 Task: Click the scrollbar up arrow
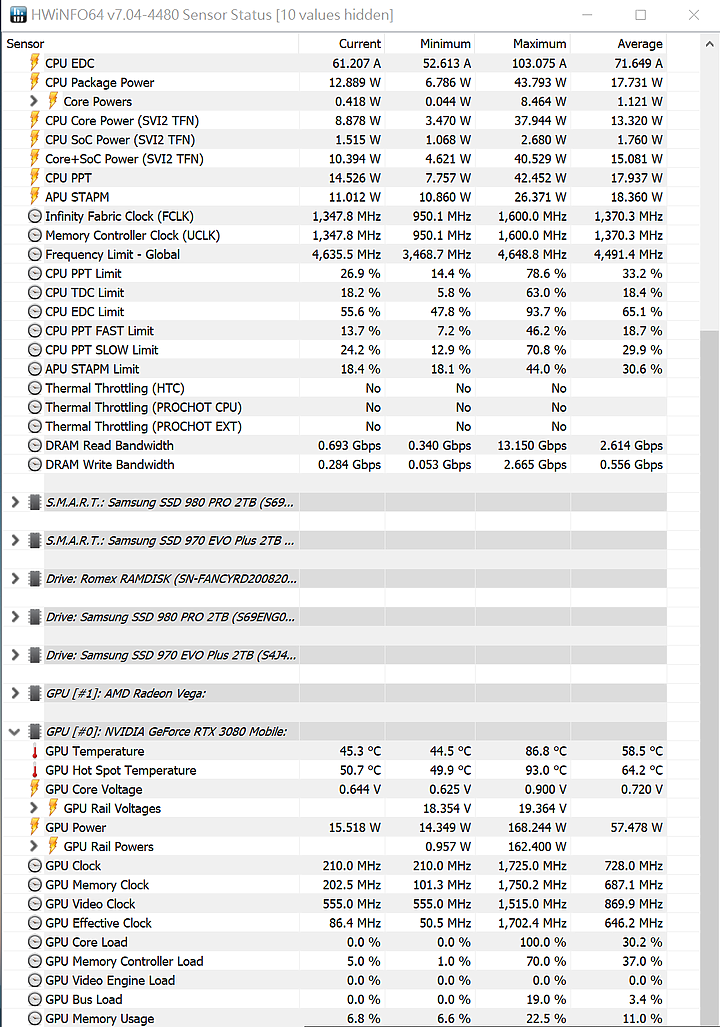710,44
